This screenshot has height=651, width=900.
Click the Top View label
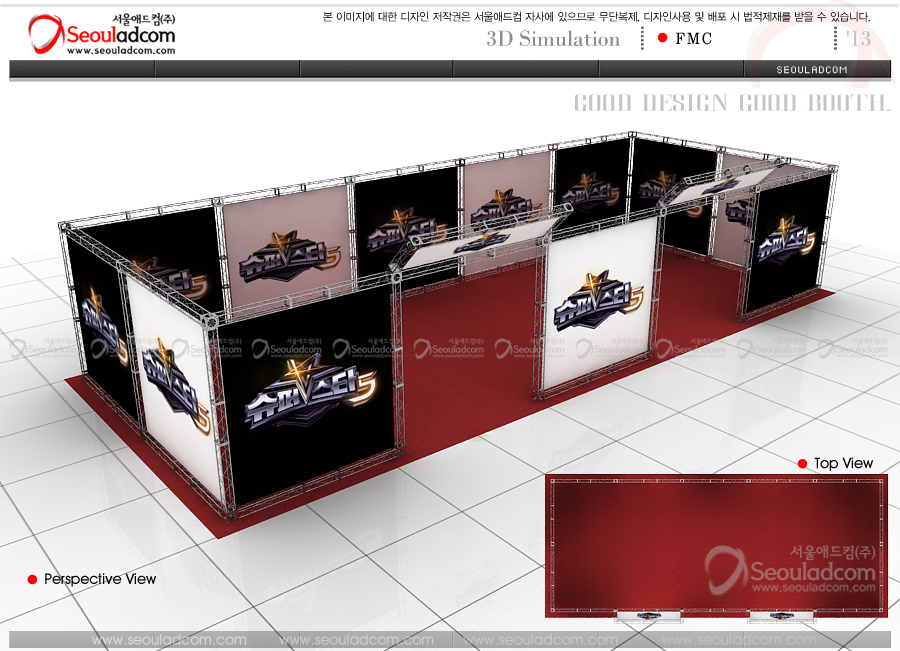pos(843,463)
